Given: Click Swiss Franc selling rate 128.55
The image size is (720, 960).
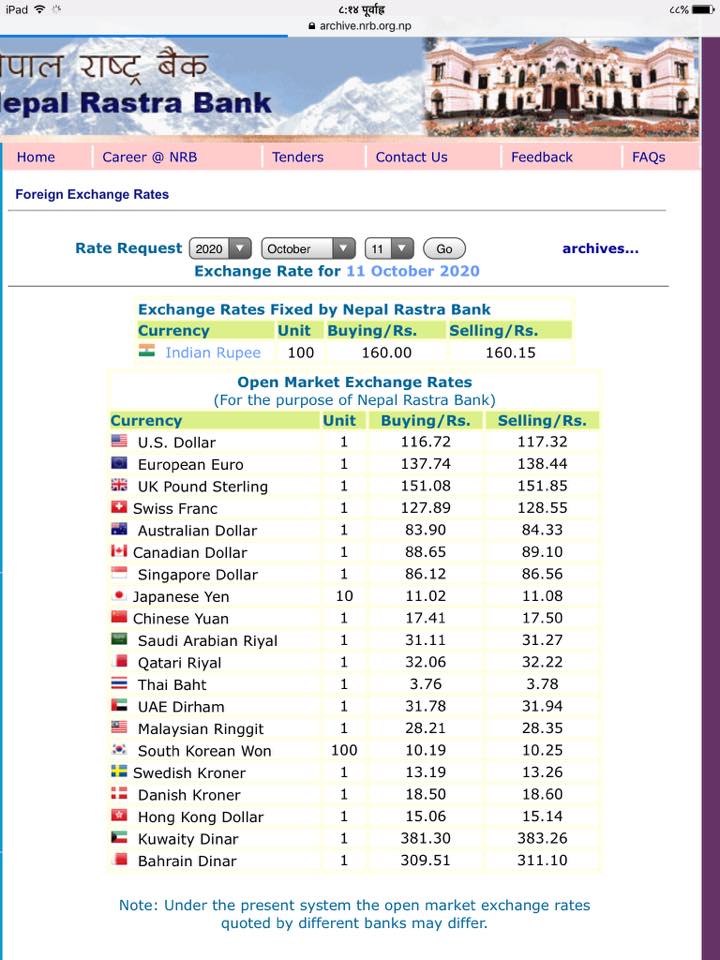Looking at the screenshot, I should coord(542,508).
